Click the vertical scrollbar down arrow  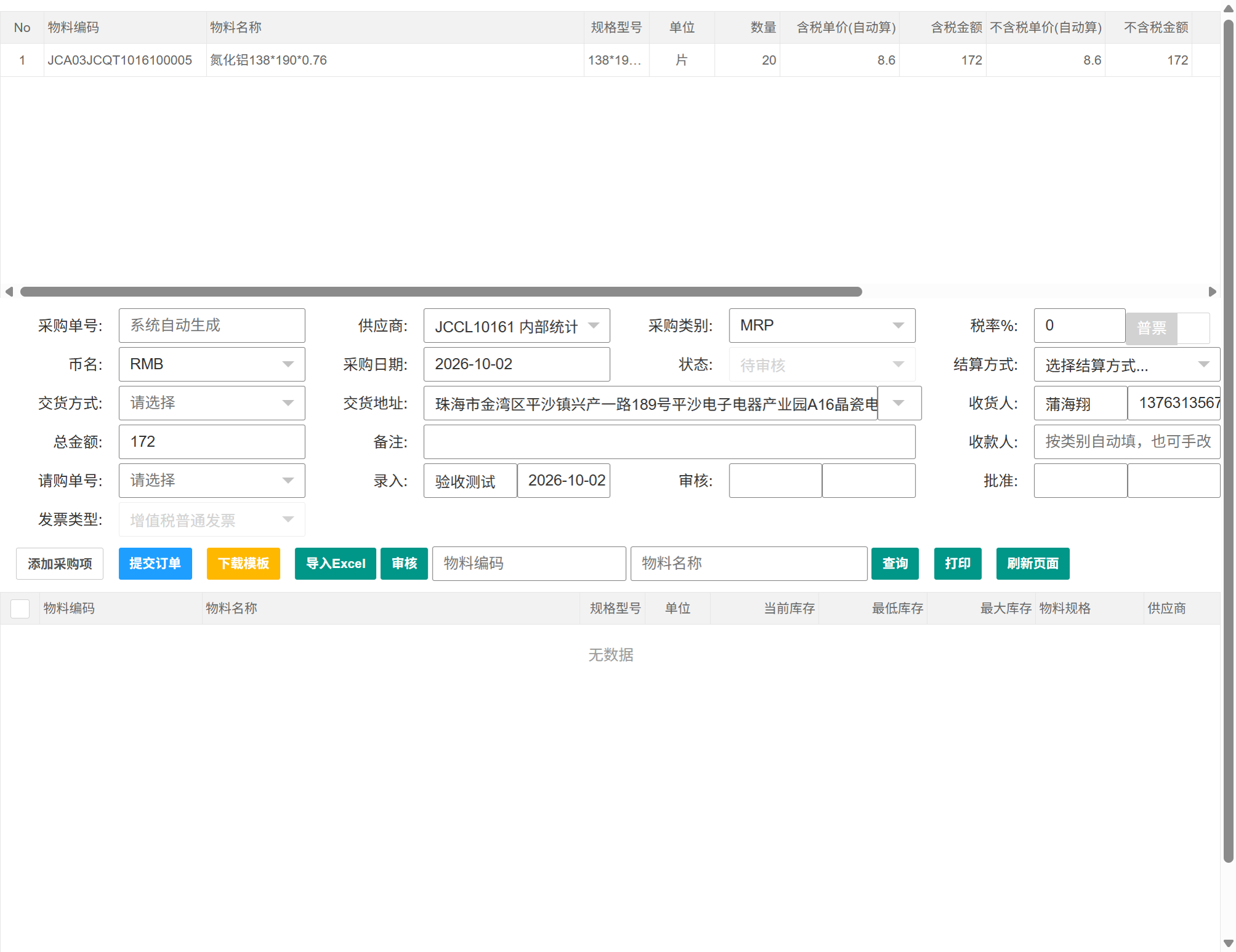[x=1228, y=943]
